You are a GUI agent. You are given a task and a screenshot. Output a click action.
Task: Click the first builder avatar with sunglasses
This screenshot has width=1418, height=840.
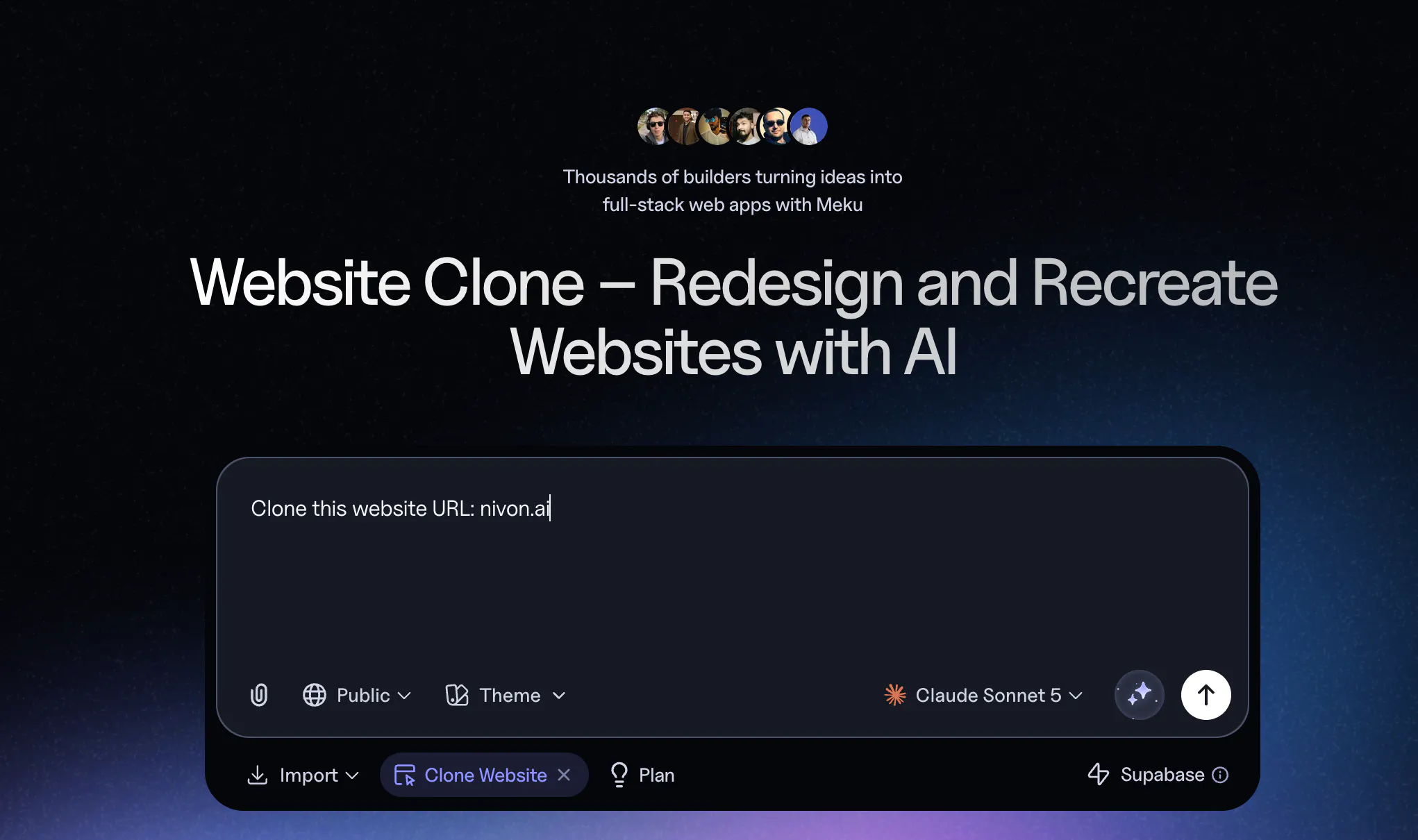coord(656,126)
